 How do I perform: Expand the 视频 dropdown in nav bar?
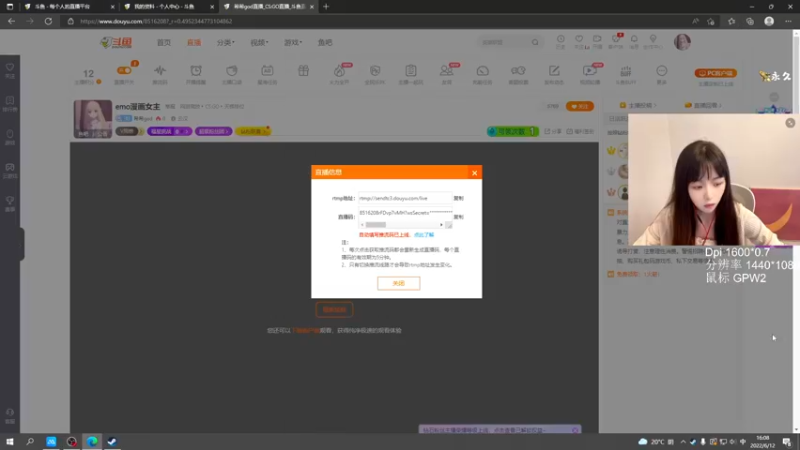click(x=259, y=42)
